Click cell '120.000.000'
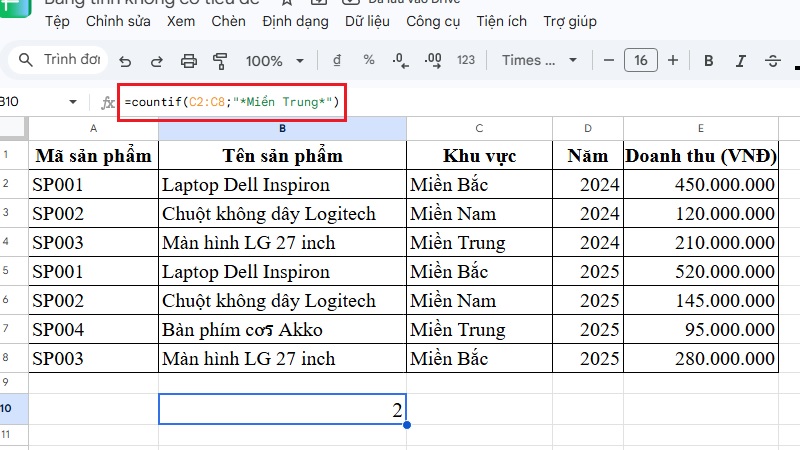Image resolution: width=800 pixels, height=450 pixels. click(x=701, y=213)
